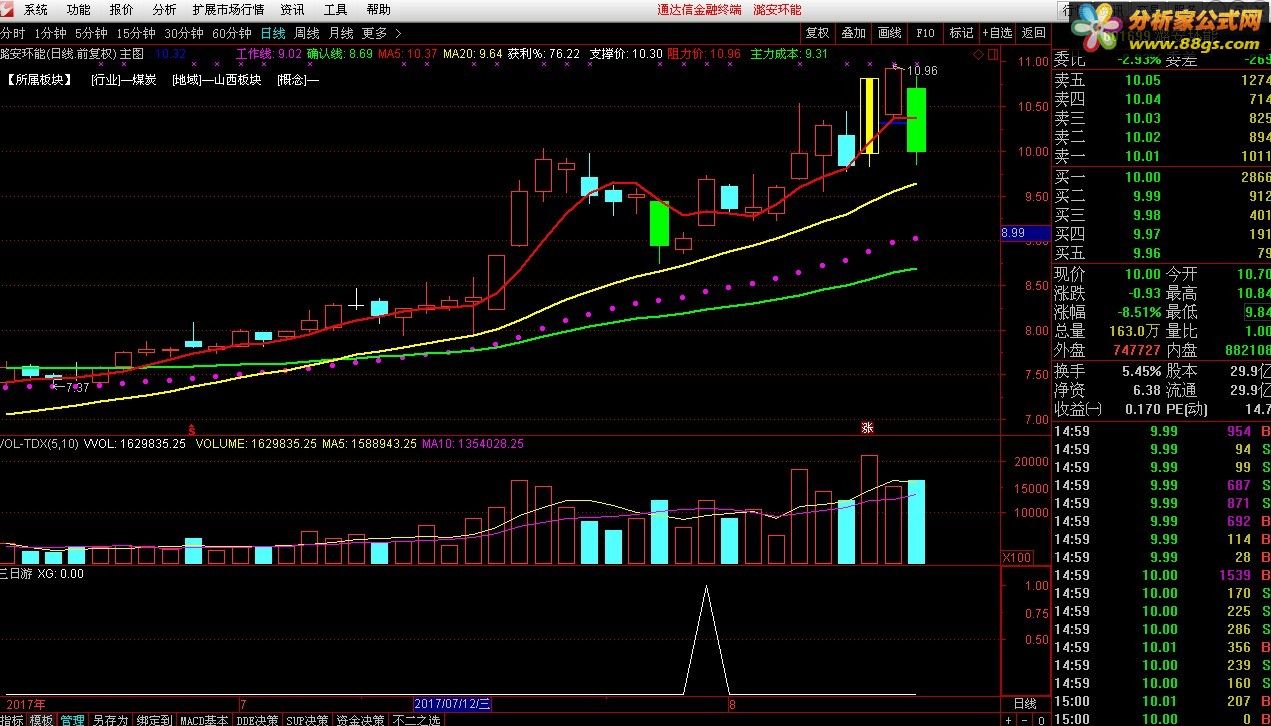Click the +自选 add-to-watchlist button
The width and height of the screenshot is (1271, 726).
pyautogui.click(x=997, y=32)
